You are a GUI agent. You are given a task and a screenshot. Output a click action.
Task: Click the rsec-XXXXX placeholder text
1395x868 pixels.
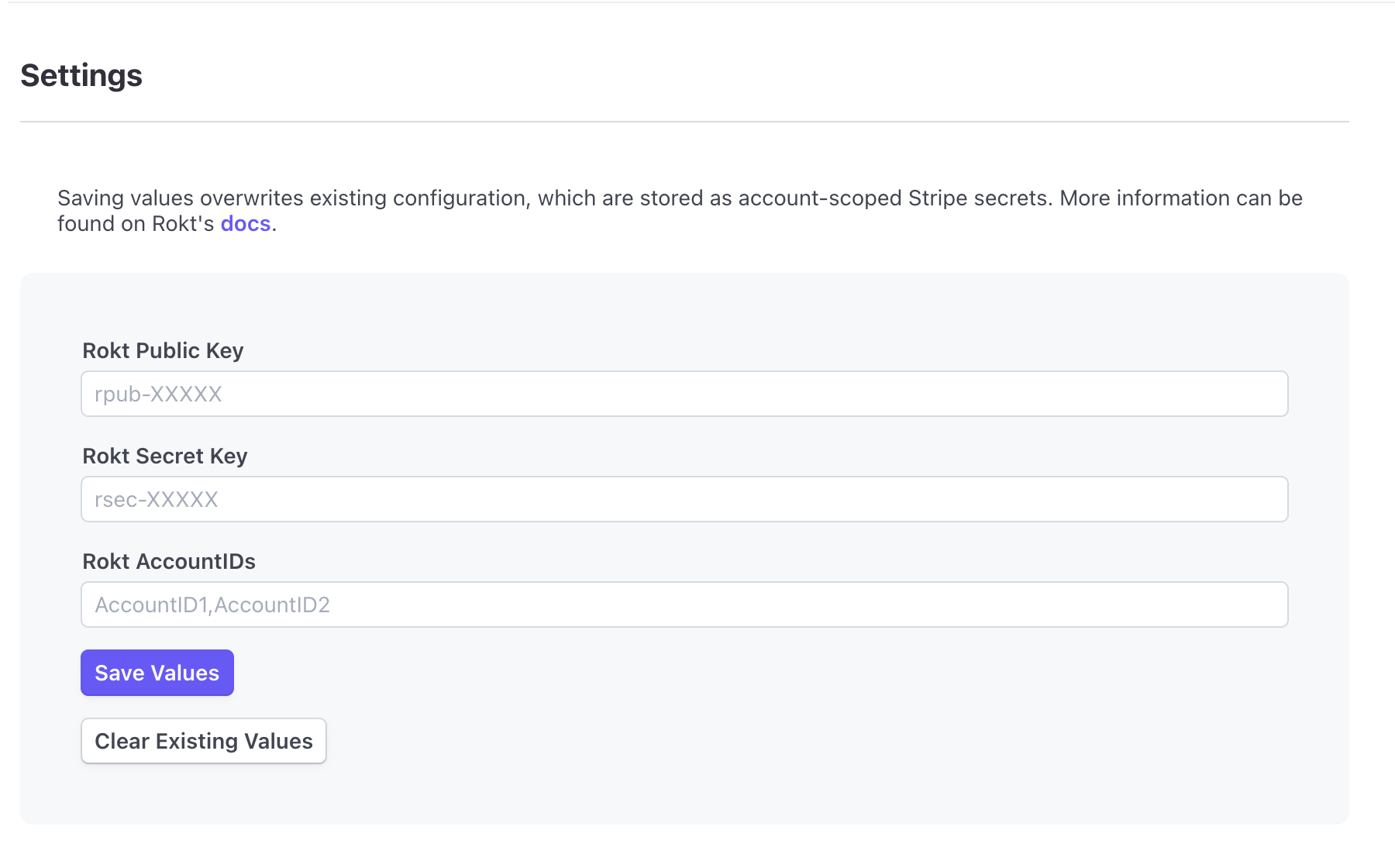(x=157, y=500)
